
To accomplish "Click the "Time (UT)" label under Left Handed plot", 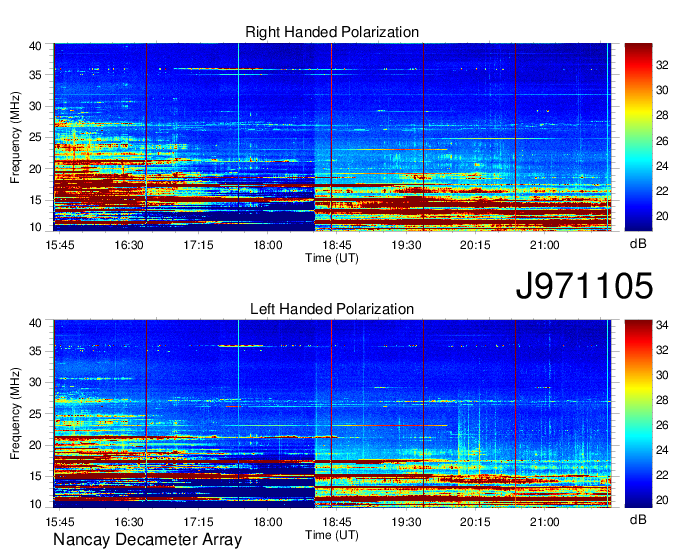I will (332, 535).
